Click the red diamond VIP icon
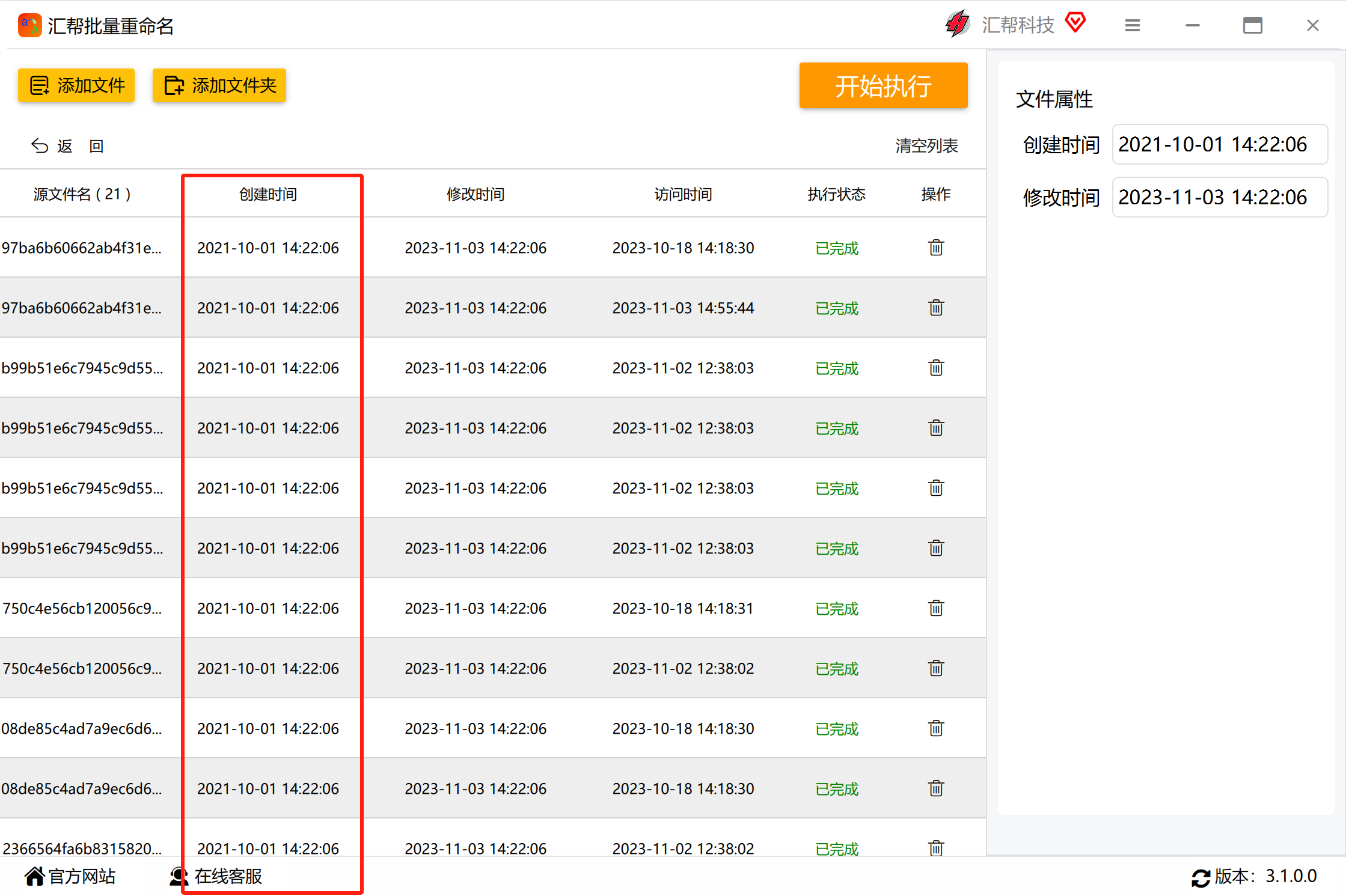This screenshot has height=896, width=1346. (x=1075, y=23)
